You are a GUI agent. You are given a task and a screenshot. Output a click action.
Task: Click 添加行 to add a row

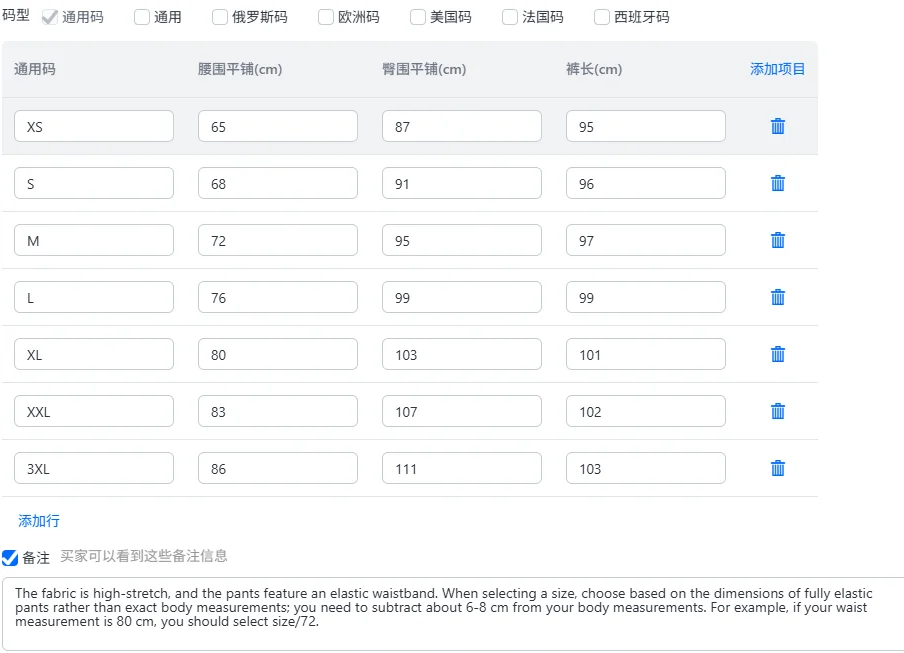tap(39, 521)
